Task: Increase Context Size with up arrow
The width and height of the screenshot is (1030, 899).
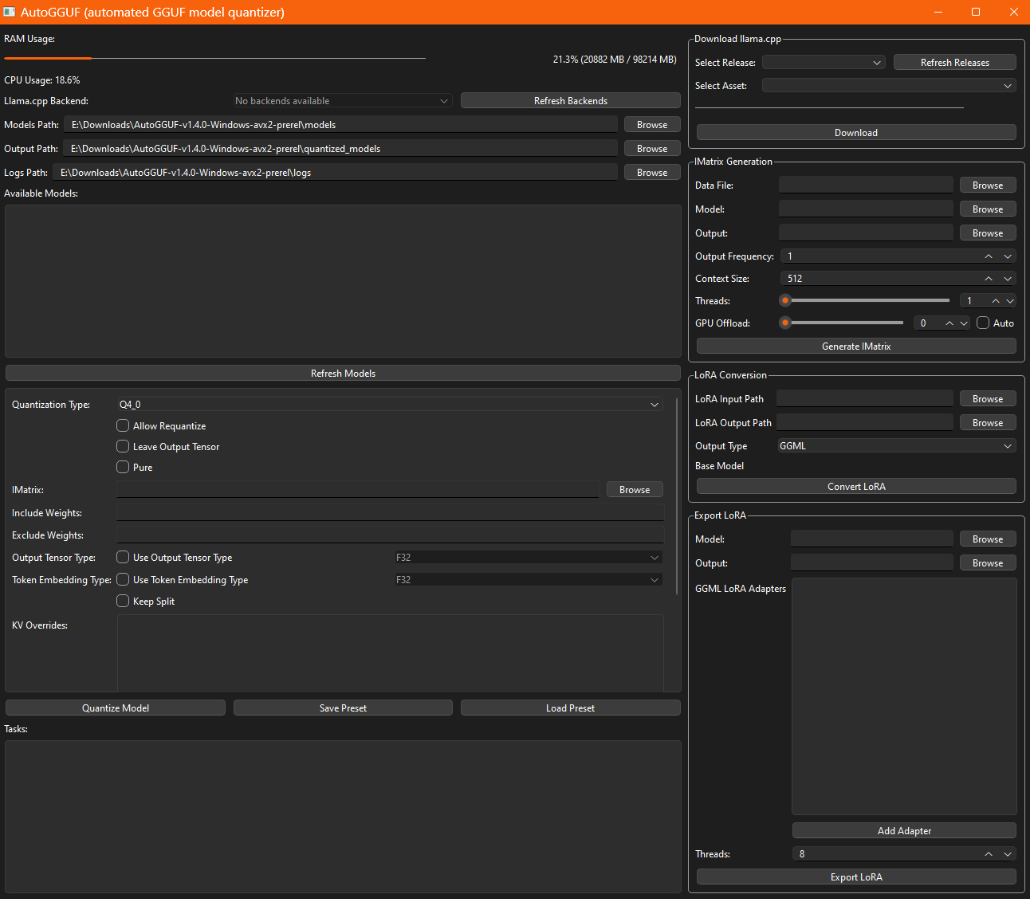Action: point(989,279)
